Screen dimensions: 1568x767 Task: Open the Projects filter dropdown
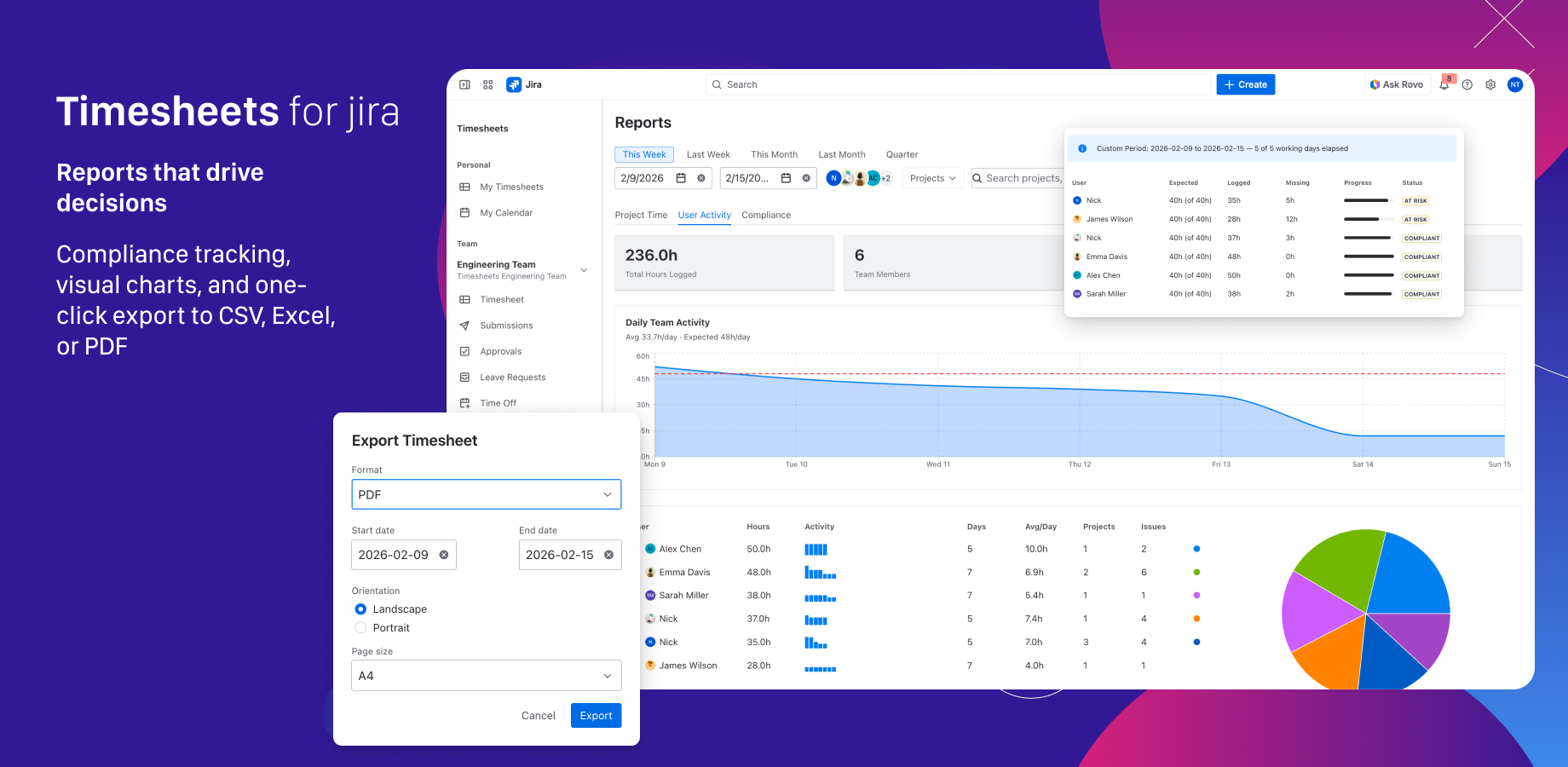point(932,178)
